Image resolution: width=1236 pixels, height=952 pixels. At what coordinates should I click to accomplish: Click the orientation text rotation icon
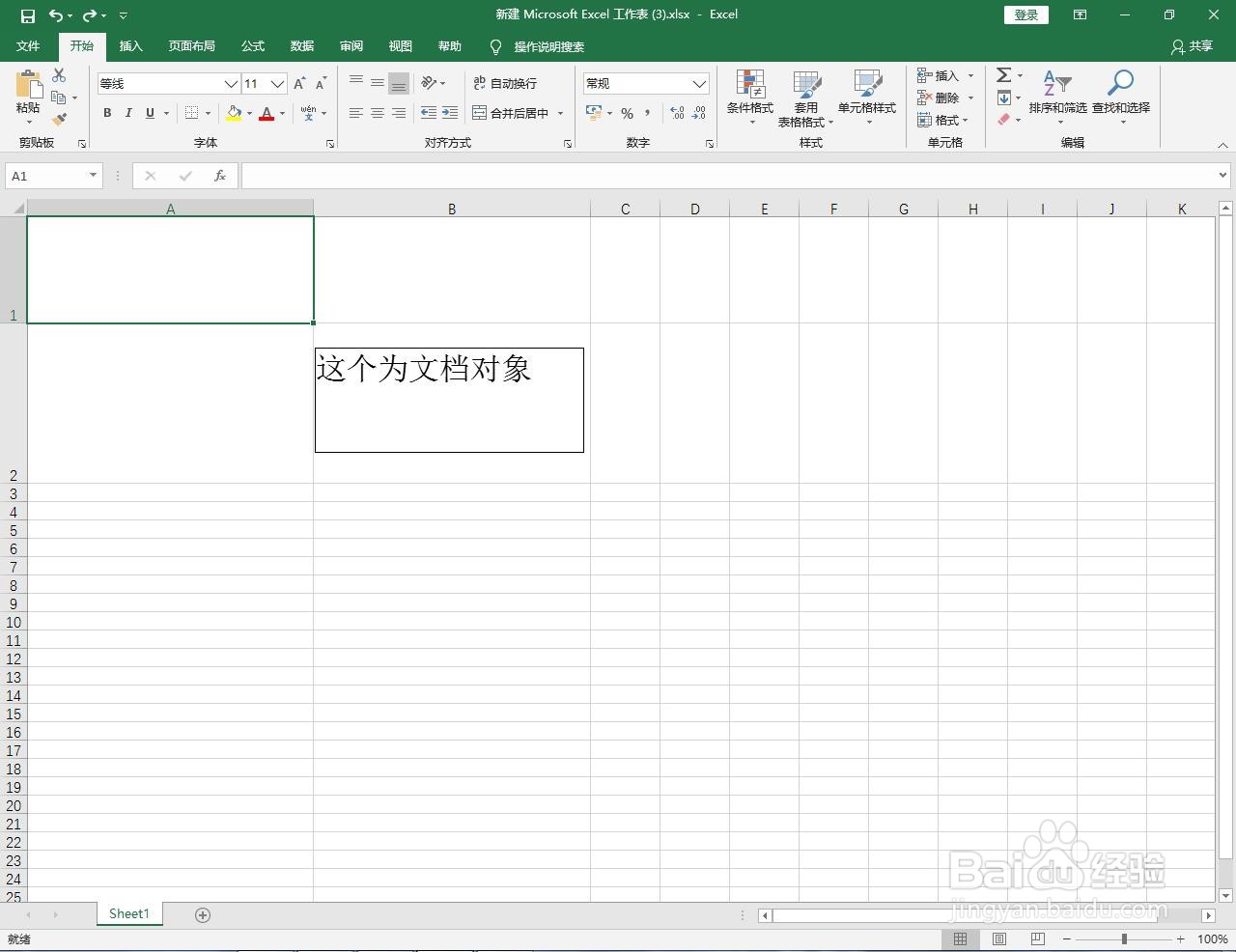[x=429, y=83]
